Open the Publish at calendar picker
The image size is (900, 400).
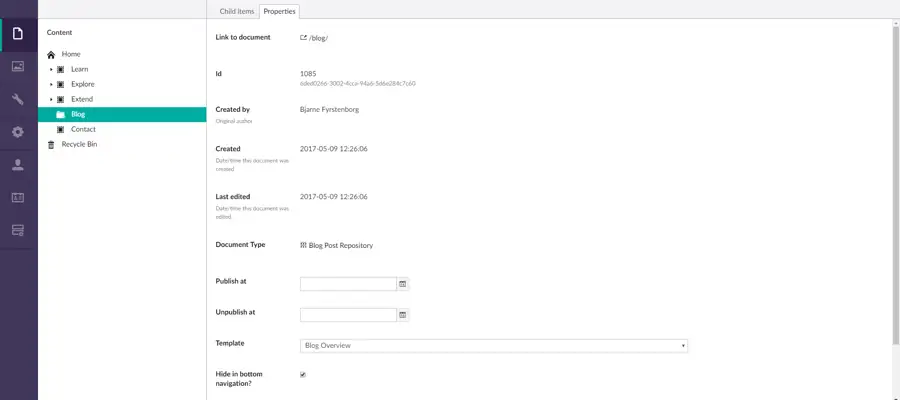(403, 284)
